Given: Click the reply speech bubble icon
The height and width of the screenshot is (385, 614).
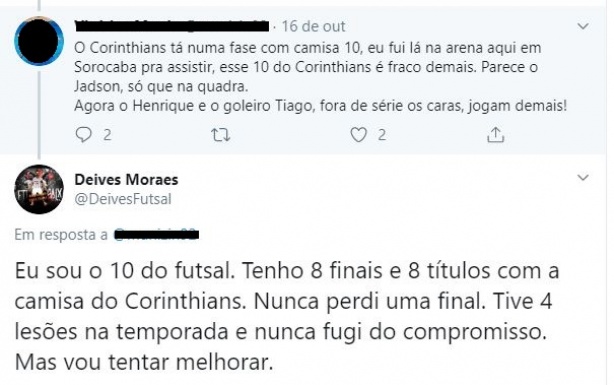Looking at the screenshot, I should click(83, 135).
